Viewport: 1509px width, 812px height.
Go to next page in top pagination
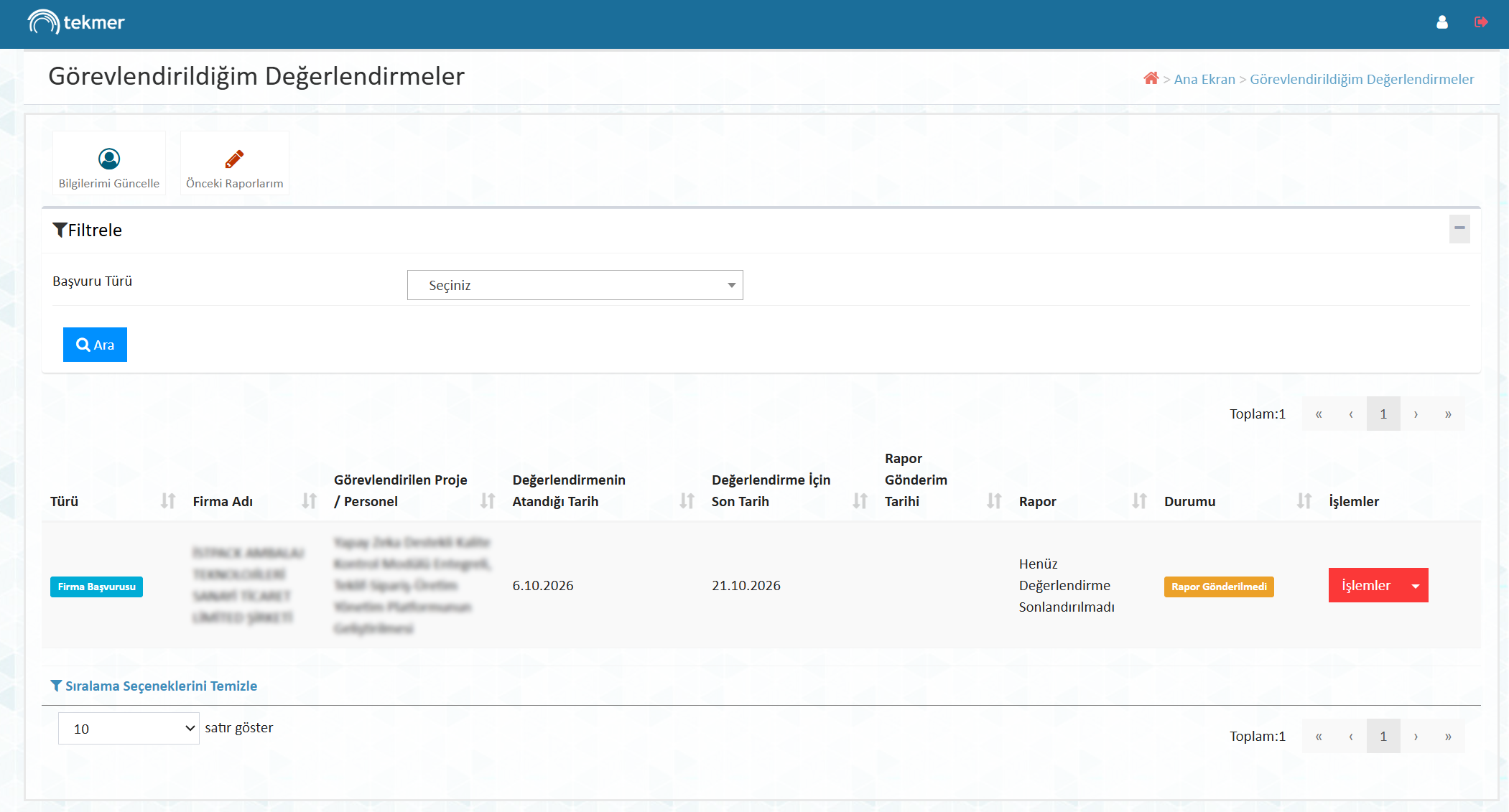[x=1416, y=414]
